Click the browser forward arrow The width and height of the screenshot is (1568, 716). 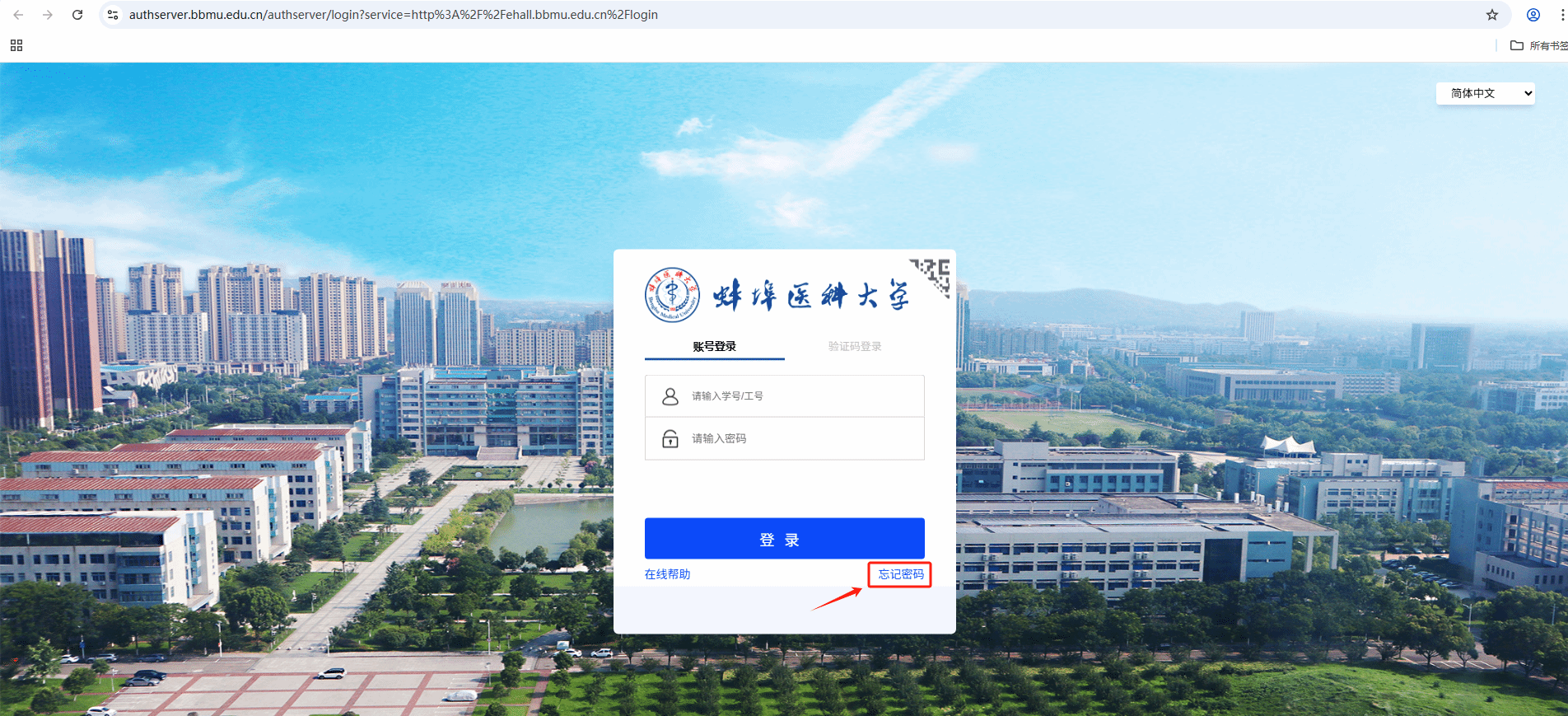(x=48, y=15)
